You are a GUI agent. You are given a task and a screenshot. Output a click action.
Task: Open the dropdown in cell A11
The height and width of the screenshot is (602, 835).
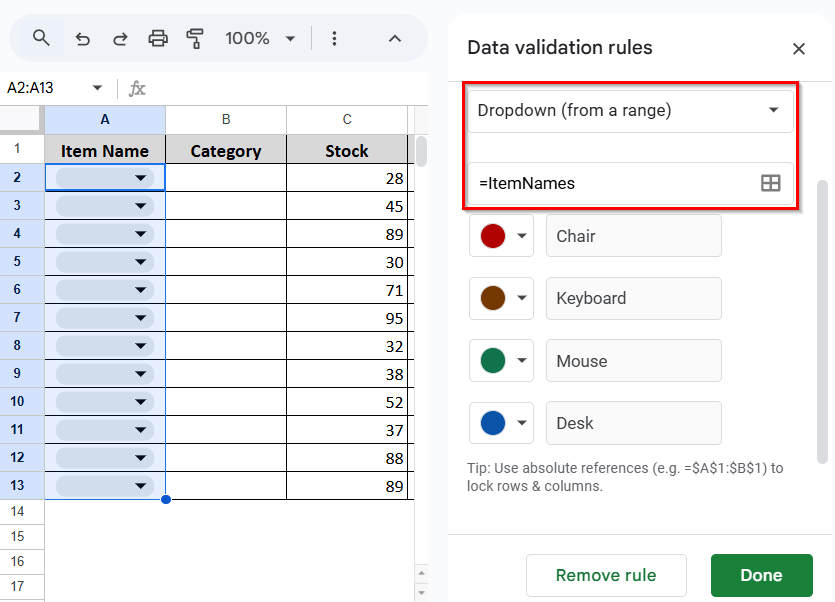141,430
